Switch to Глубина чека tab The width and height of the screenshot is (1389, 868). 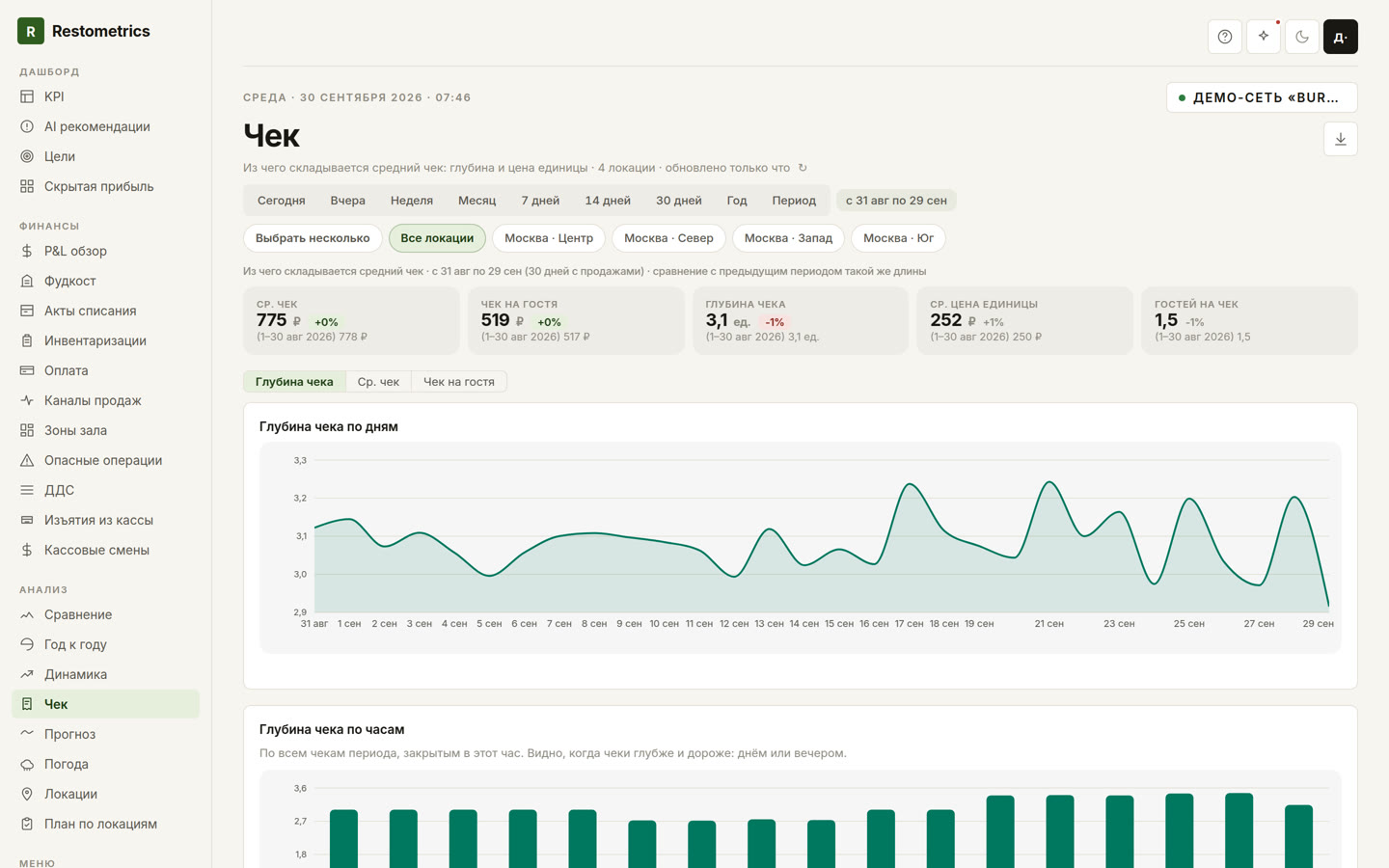click(294, 382)
